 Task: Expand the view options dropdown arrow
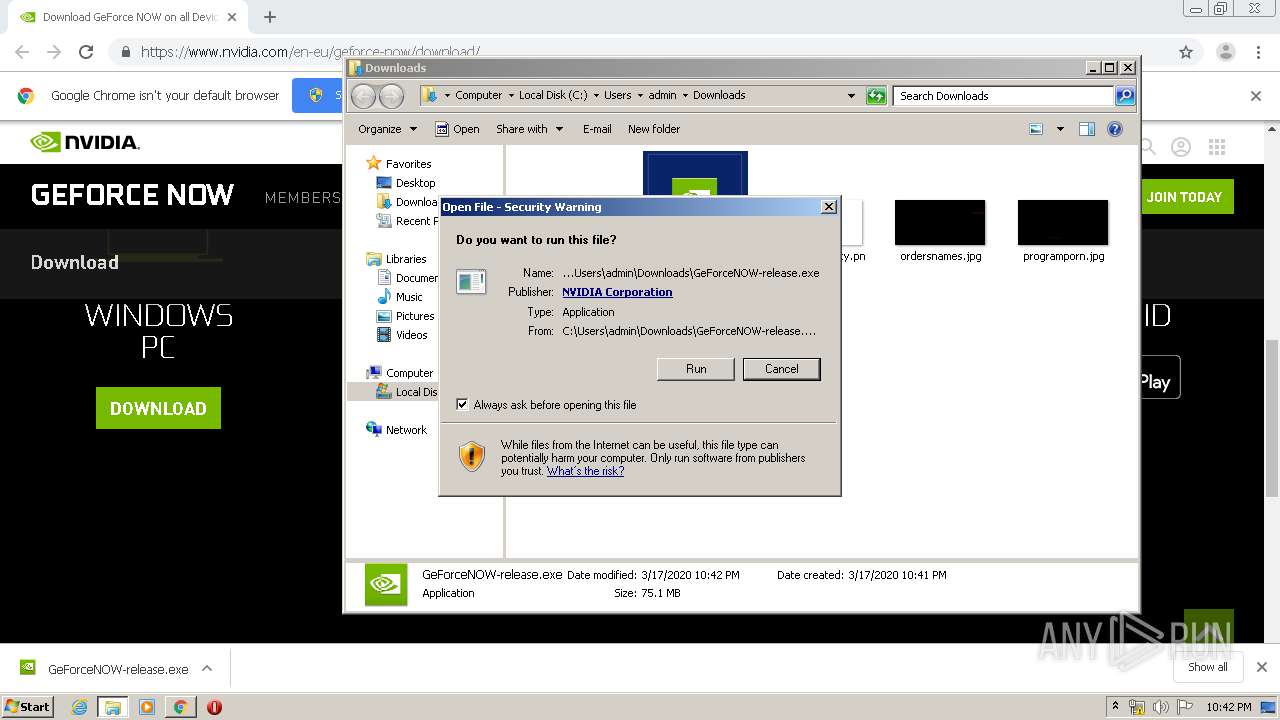pyautogui.click(x=1060, y=129)
